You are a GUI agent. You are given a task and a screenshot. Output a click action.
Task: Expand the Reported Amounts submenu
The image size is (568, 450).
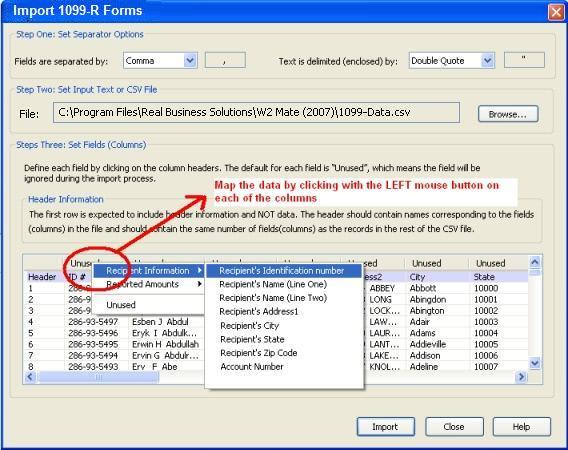click(x=150, y=284)
